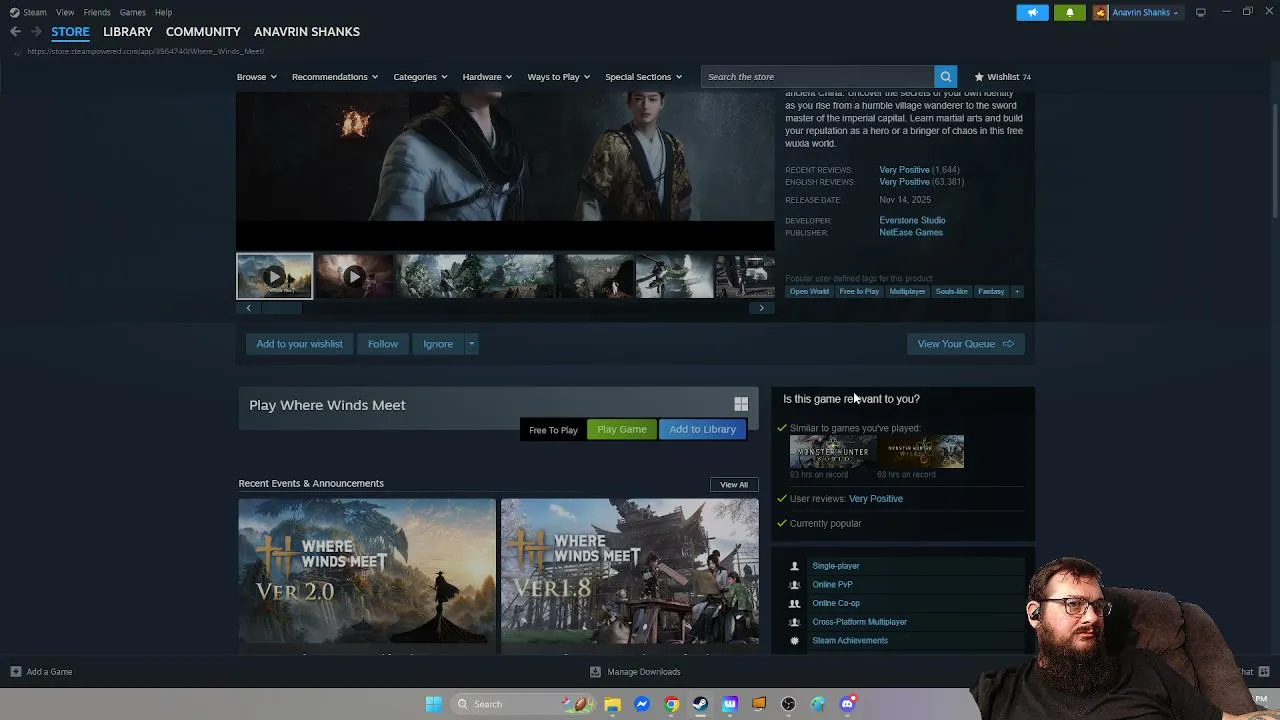Viewport: 1280px width, 720px height.
Task: Open the Games menu
Action: [133, 12]
